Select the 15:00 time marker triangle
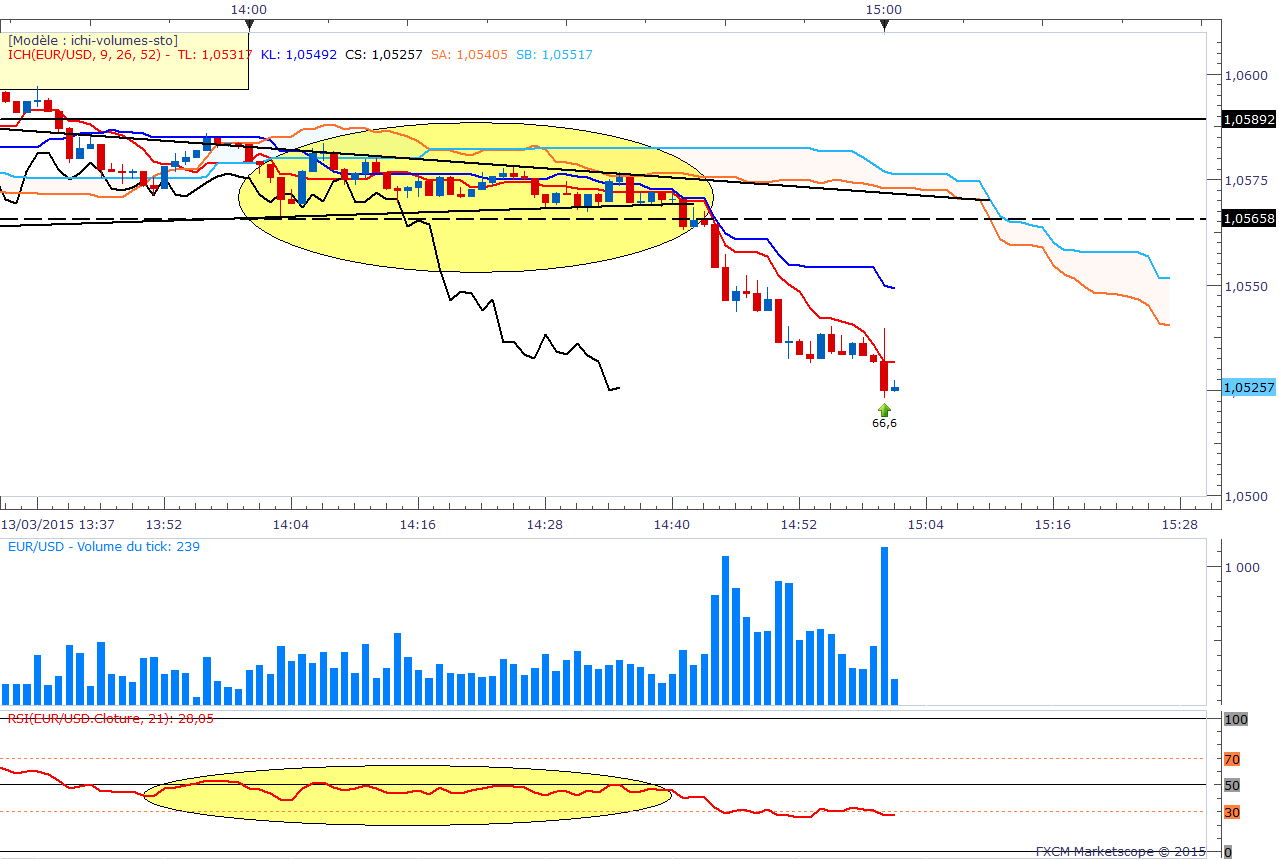Screen dimensions: 1279x860 click(x=884, y=24)
